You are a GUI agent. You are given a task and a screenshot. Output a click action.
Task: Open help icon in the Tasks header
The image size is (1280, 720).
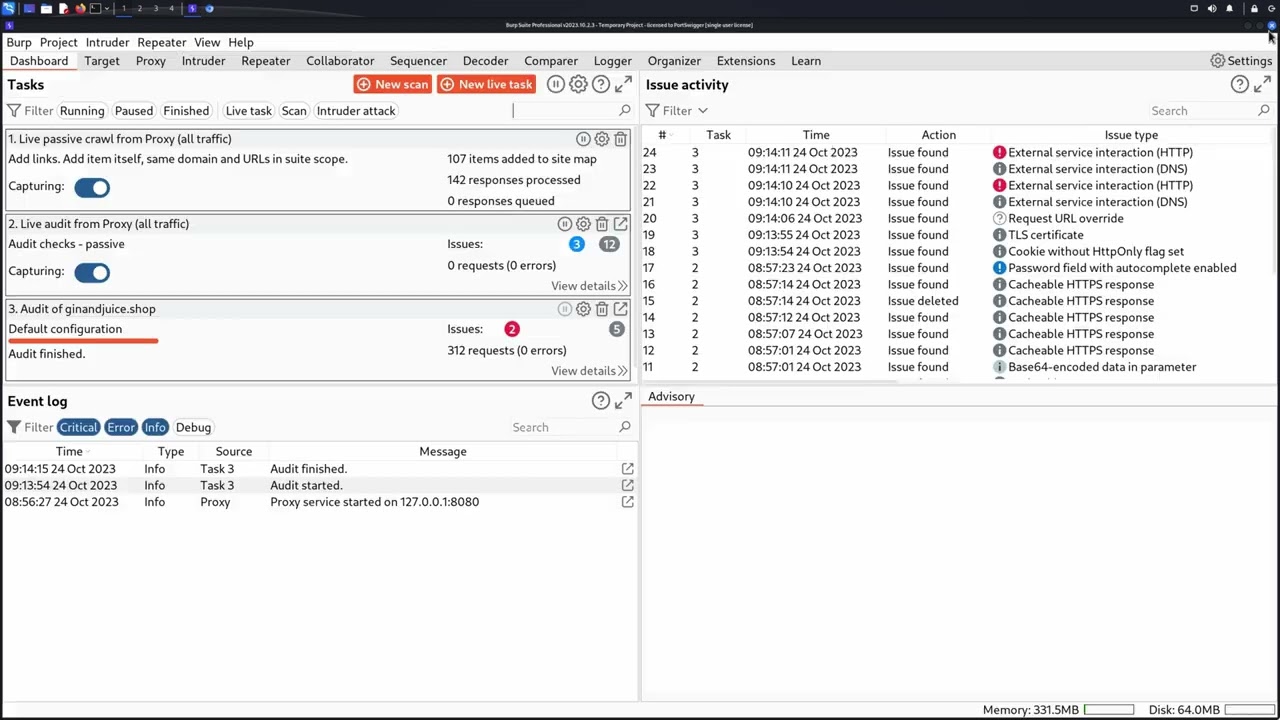coord(601,85)
